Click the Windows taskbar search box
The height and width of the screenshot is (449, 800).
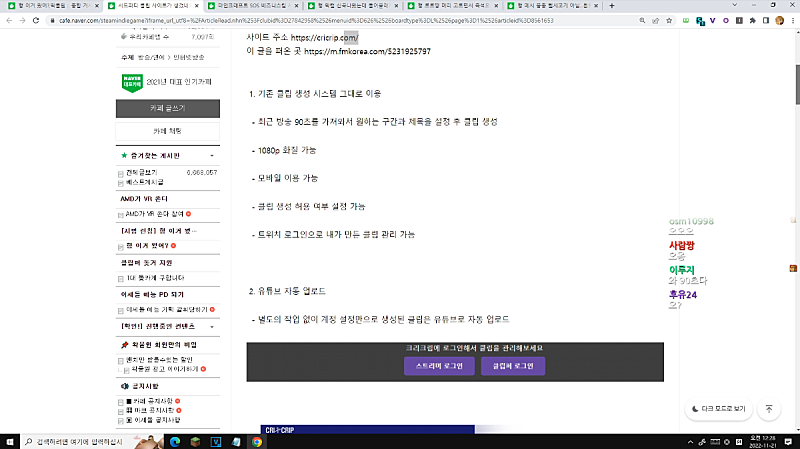(x=82, y=442)
